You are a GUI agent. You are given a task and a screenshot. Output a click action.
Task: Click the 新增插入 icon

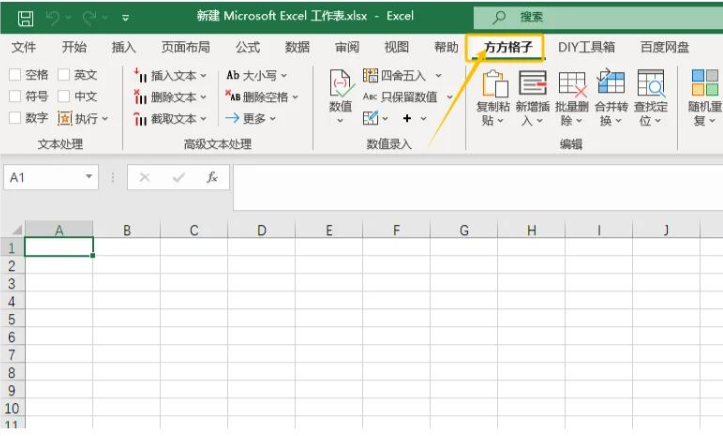click(x=532, y=84)
